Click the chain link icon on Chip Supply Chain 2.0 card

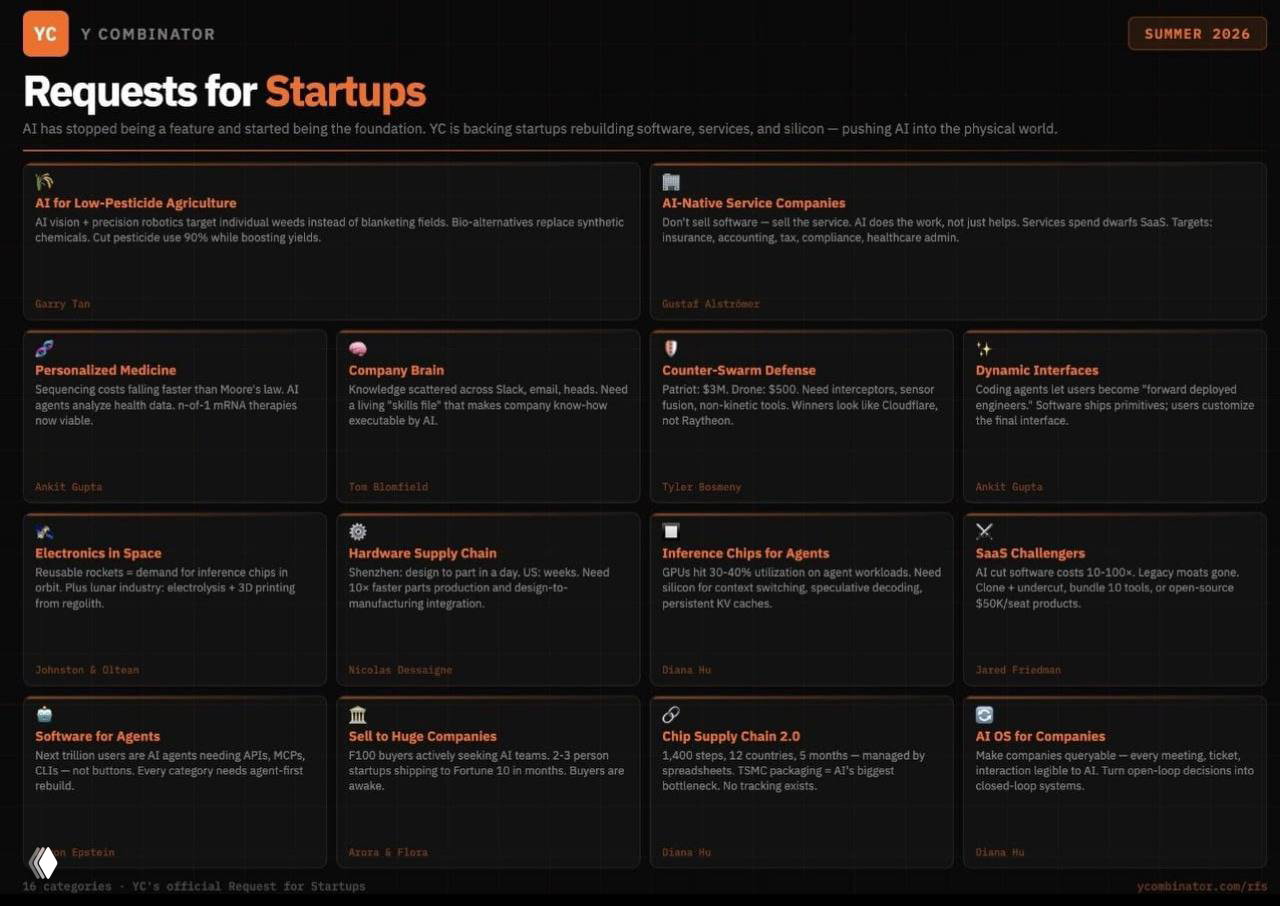671,715
